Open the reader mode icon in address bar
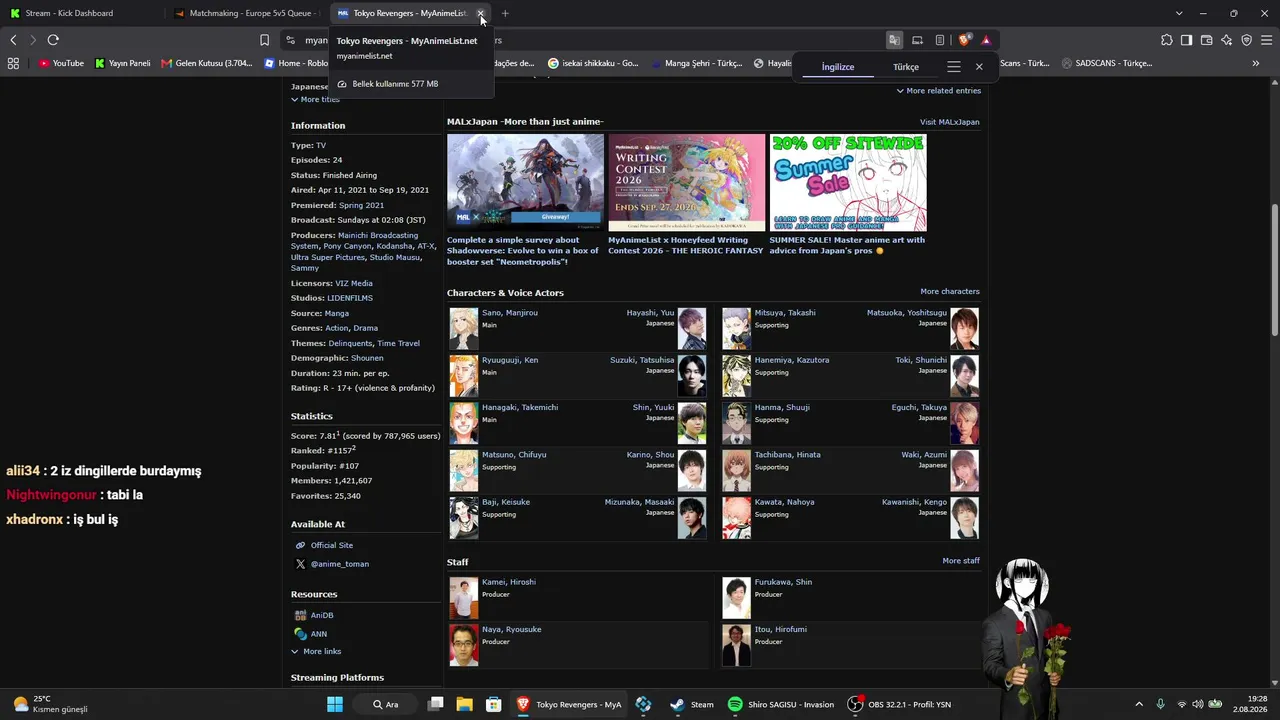Viewport: 1280px width, 720px height. pyautogui.click(x=940, y=40)
